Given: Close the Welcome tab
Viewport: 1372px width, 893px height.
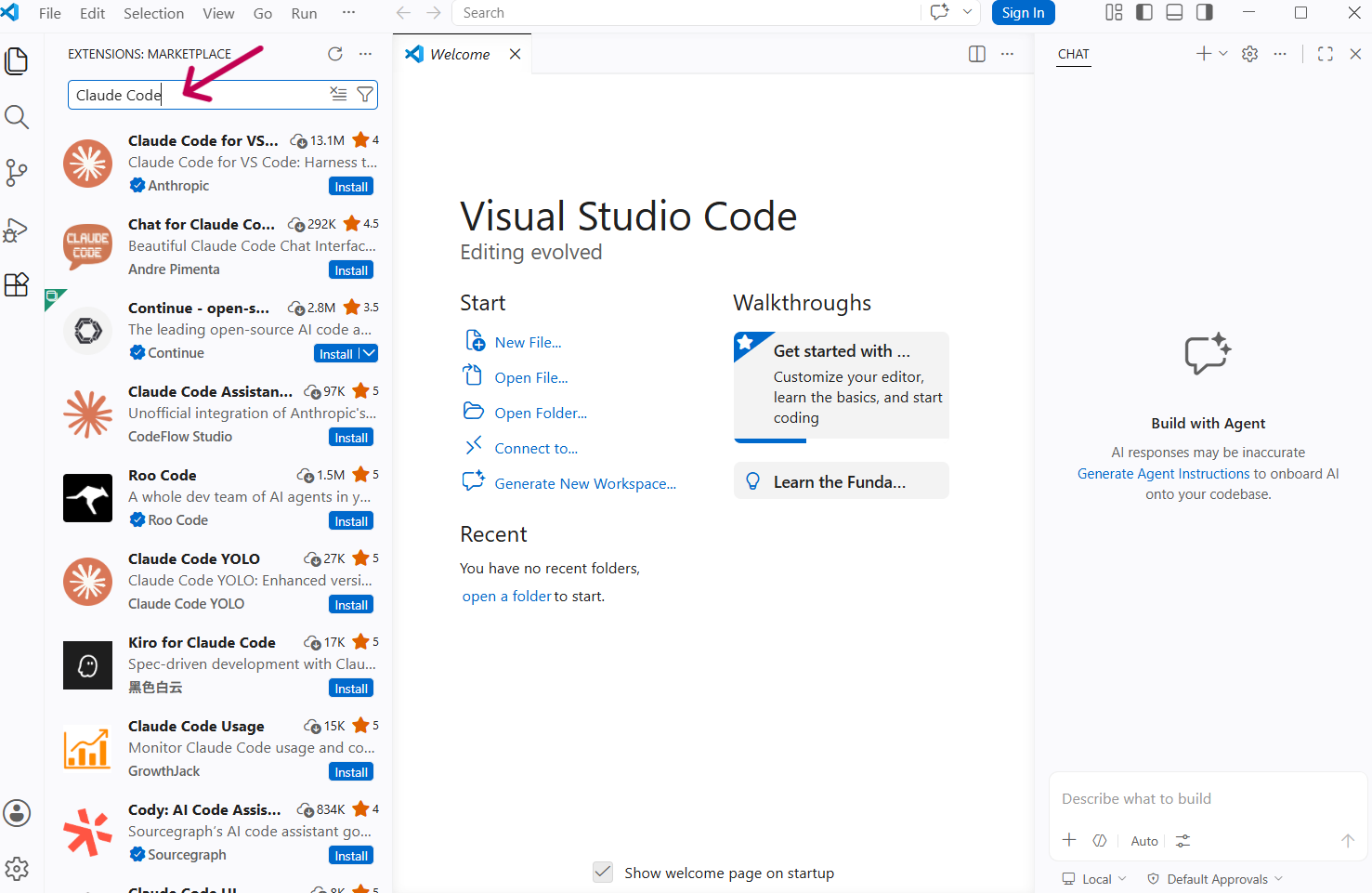Looking at the screenshot, I should [x=515, y=54].
